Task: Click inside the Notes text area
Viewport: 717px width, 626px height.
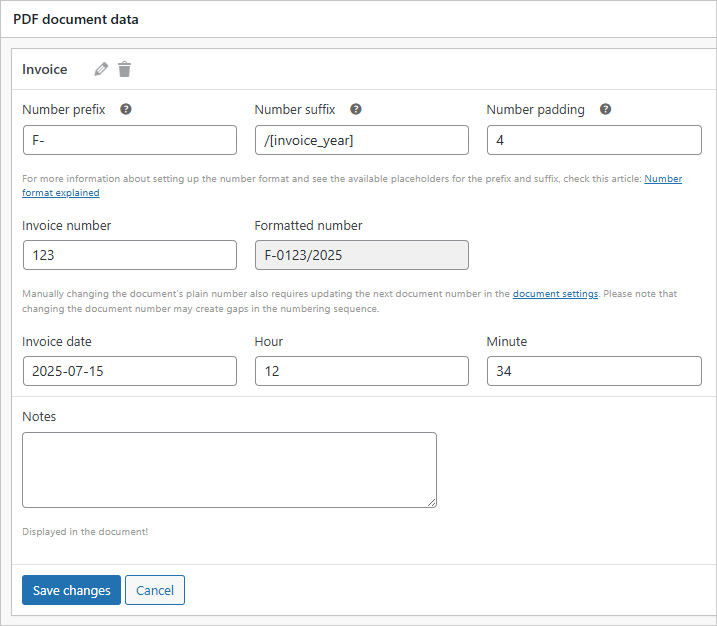Action: (229, 469)
